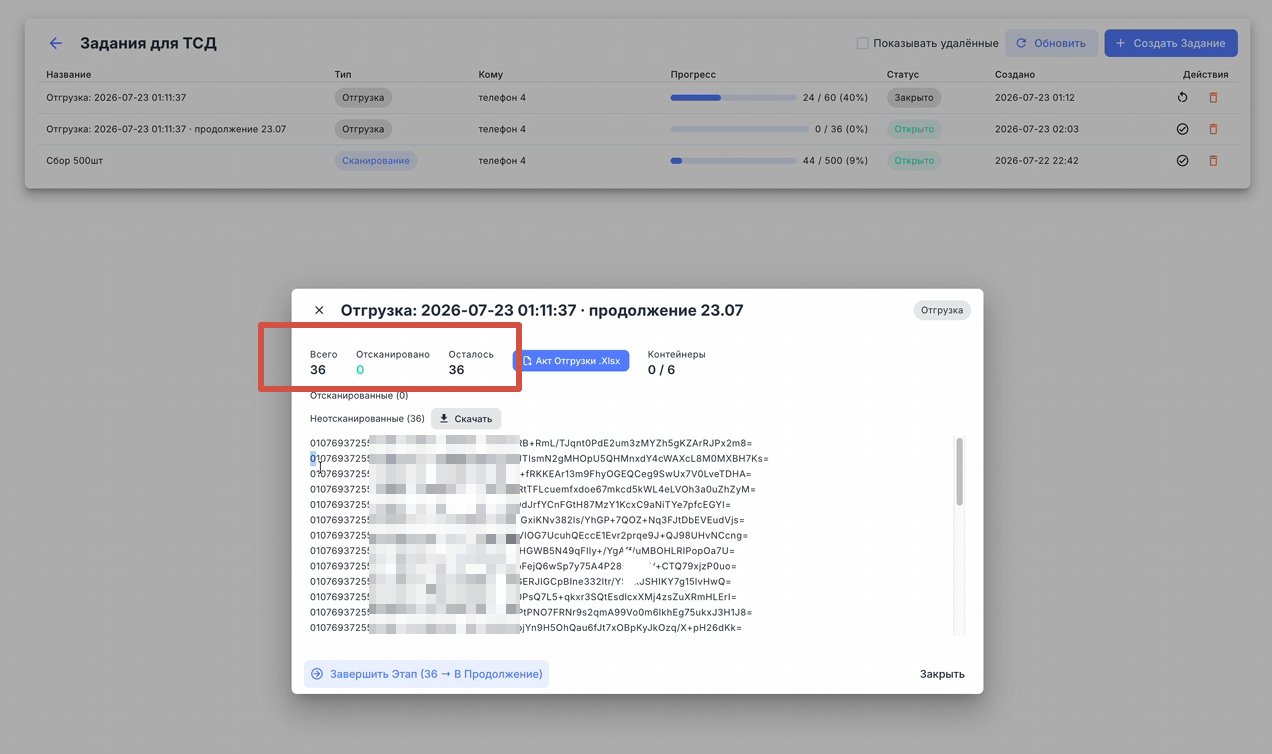Viewport: 1272px width, 754px height.
Task: Click the Скачать button for unscanned codes
Action: (466, 418)
